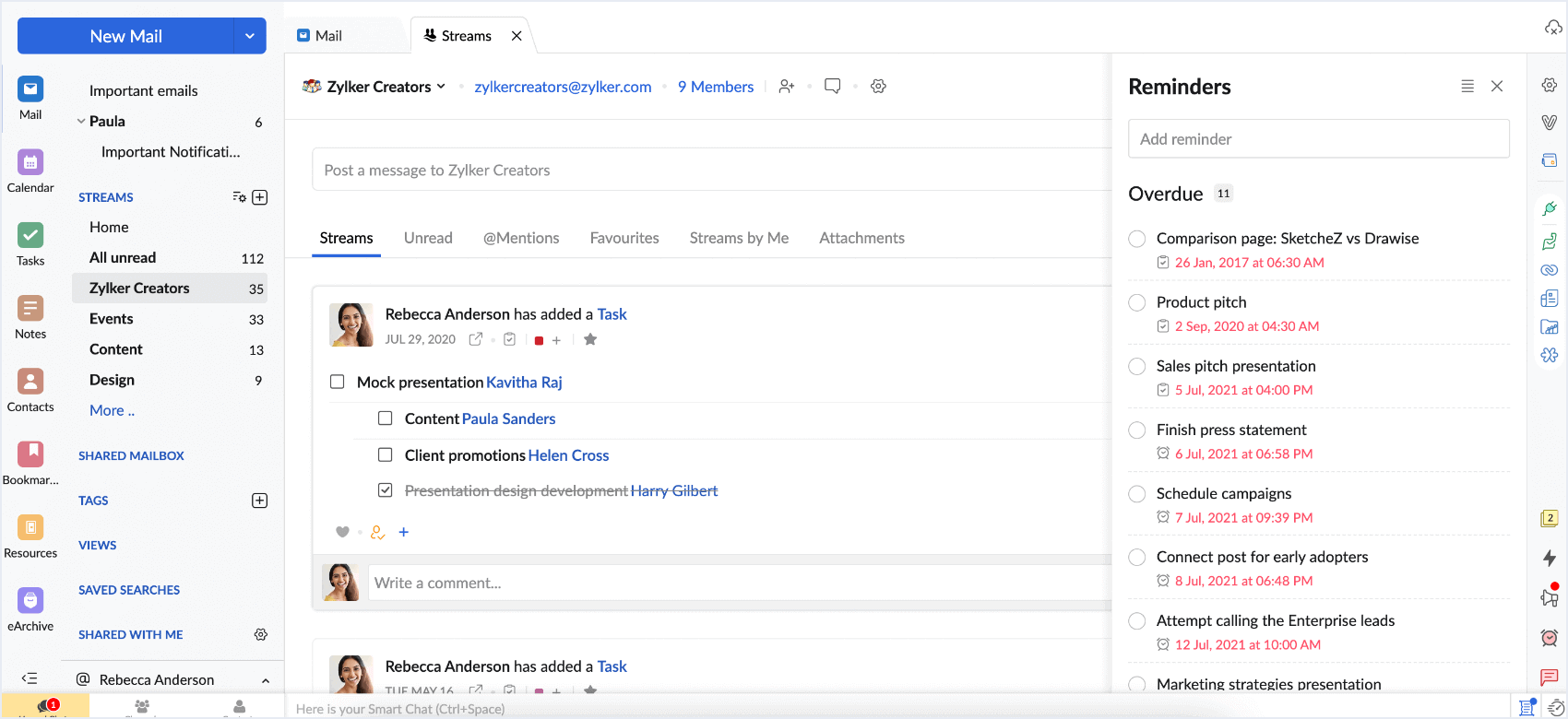
Task: Open the sticky notes widget icon
Action: tap(1550, 518)
